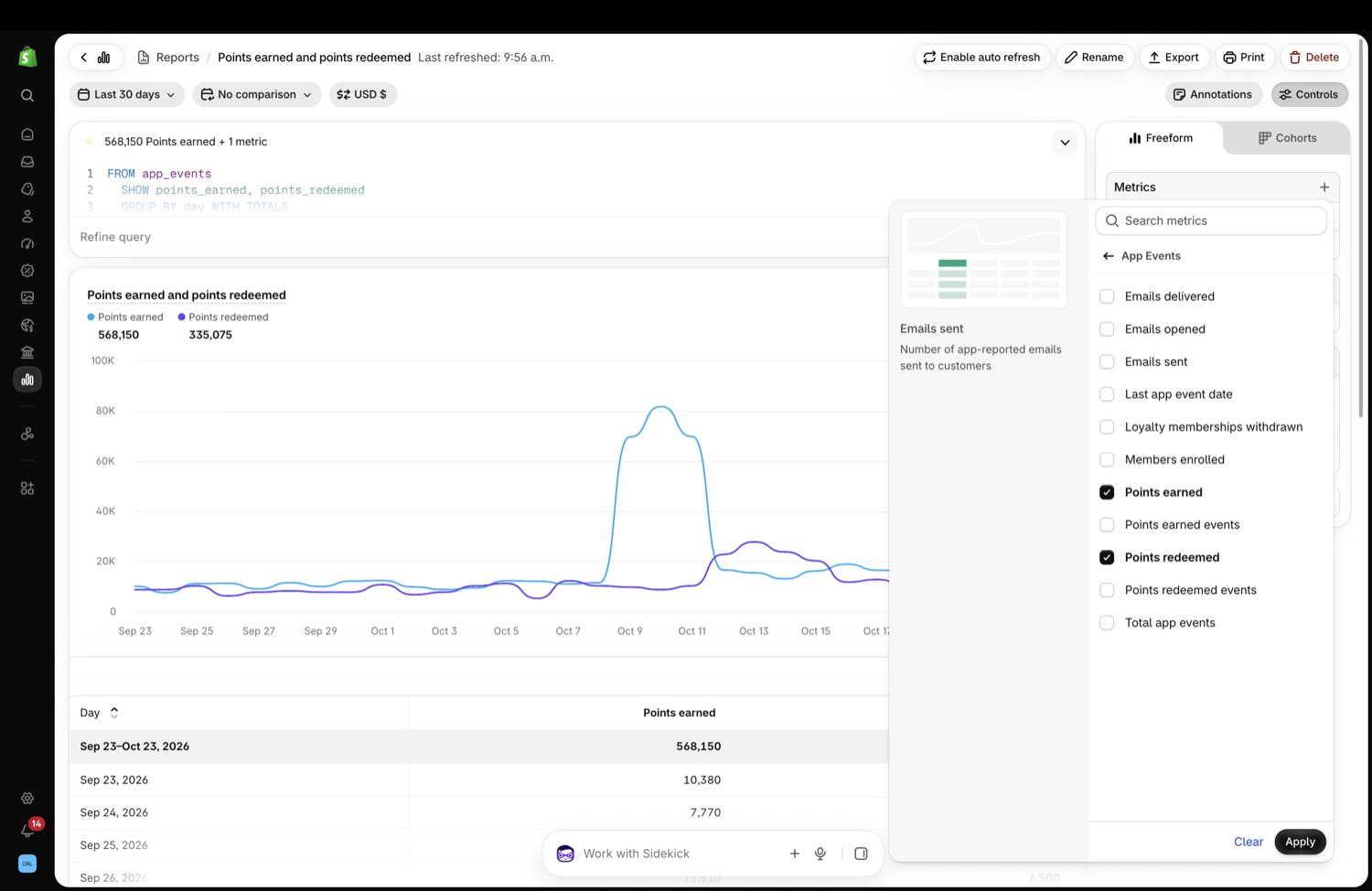Open Discounts icon in the sidebar
Viewport: 1372px width, 891px height.
(x=27, y=271)
